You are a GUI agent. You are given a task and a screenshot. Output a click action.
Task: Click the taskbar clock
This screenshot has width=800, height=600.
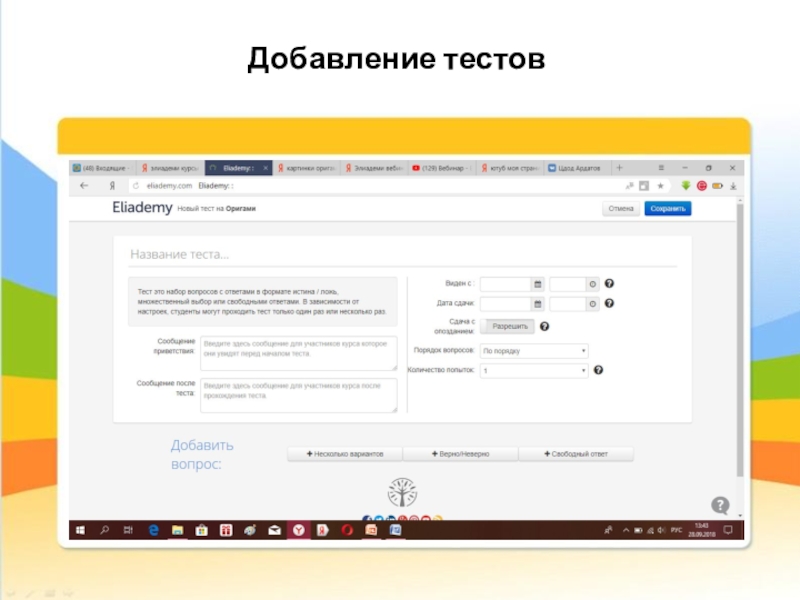(702, 530)
